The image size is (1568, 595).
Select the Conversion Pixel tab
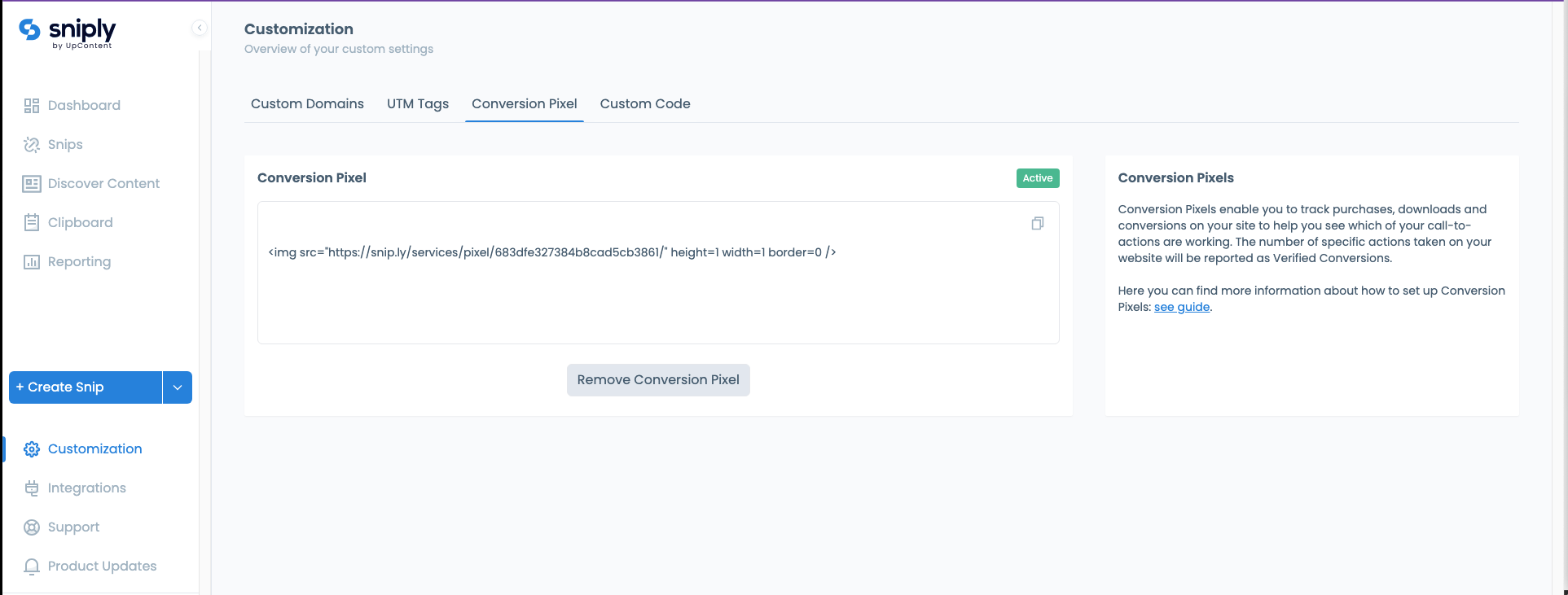(525, 103)
